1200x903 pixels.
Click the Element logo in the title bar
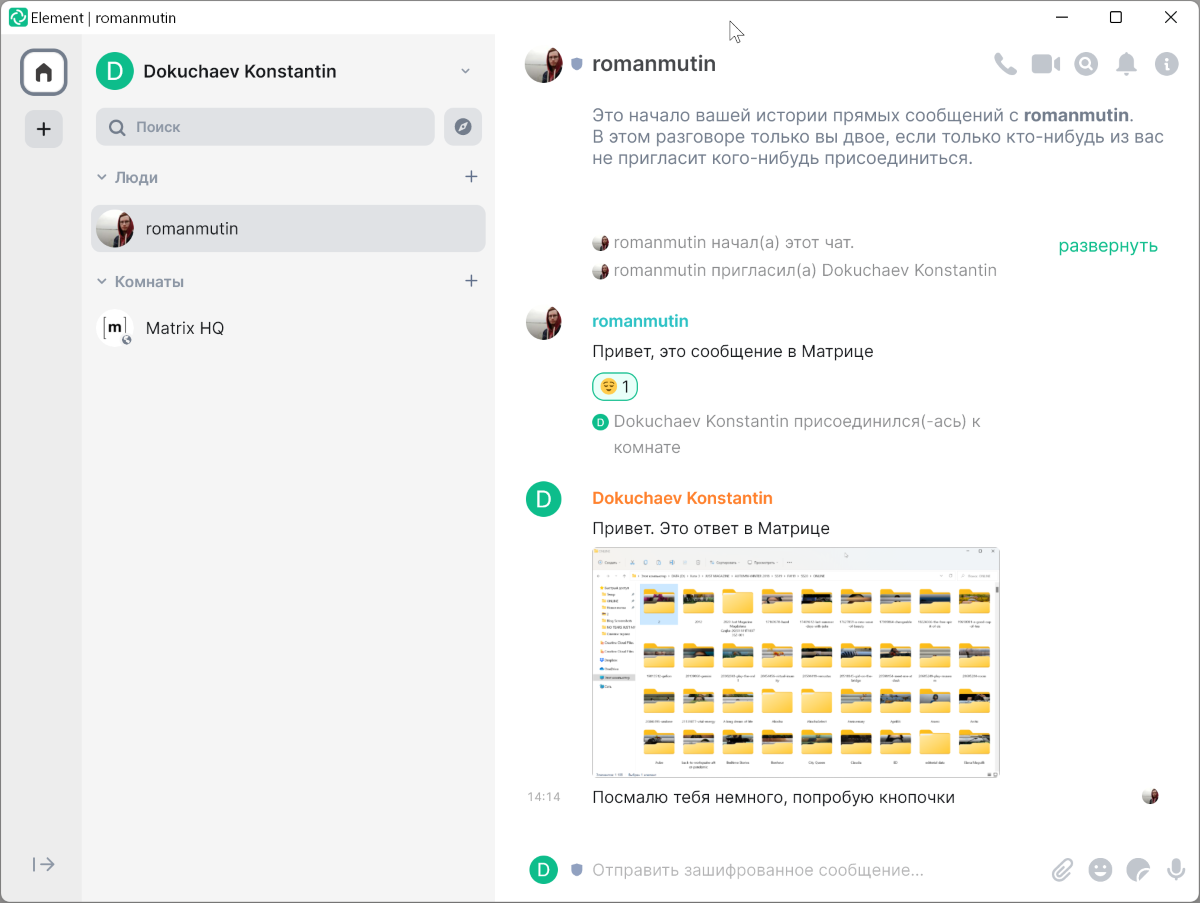pos(18,17)
